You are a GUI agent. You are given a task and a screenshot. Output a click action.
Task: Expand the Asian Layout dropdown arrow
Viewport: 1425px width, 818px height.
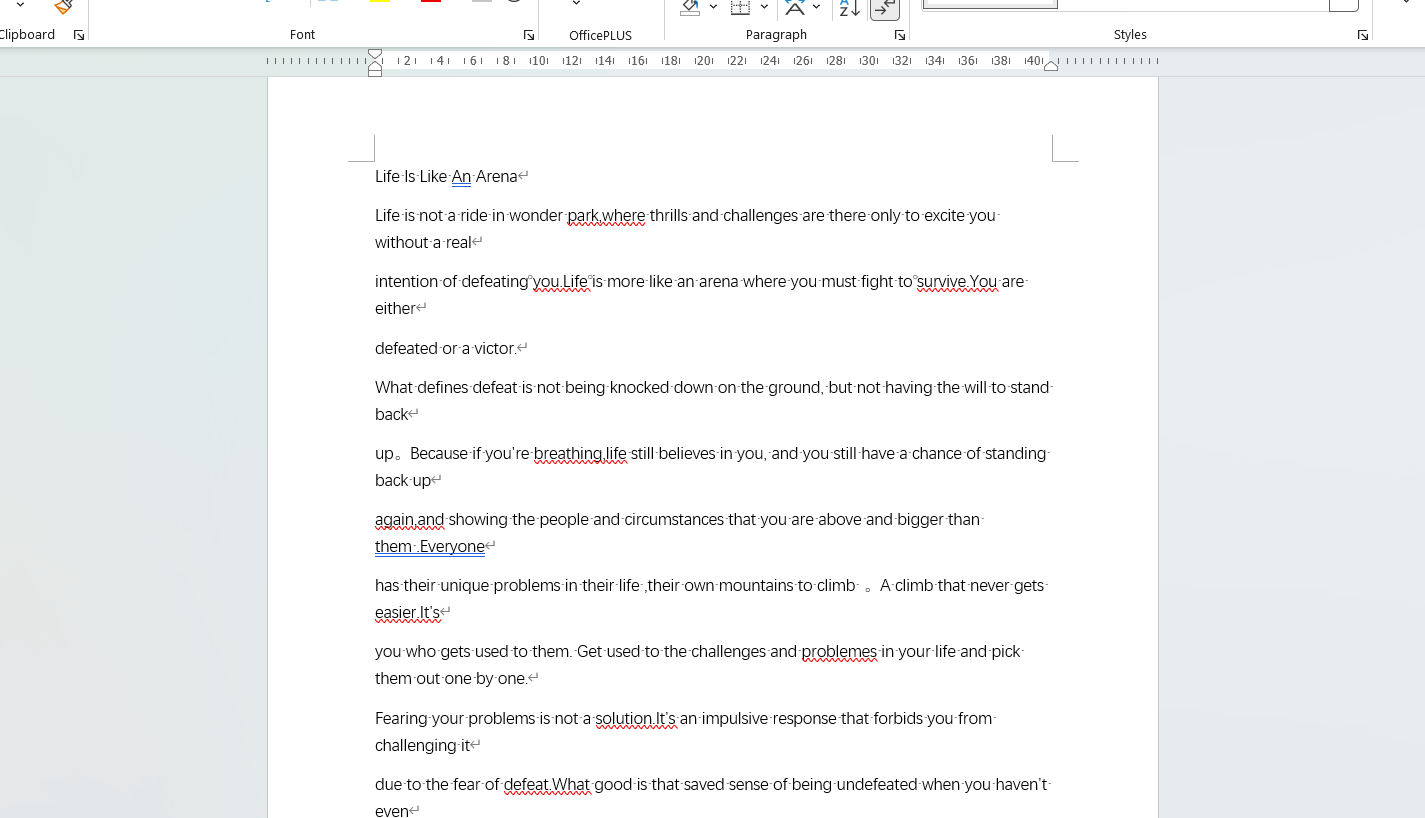coord(817,7)
